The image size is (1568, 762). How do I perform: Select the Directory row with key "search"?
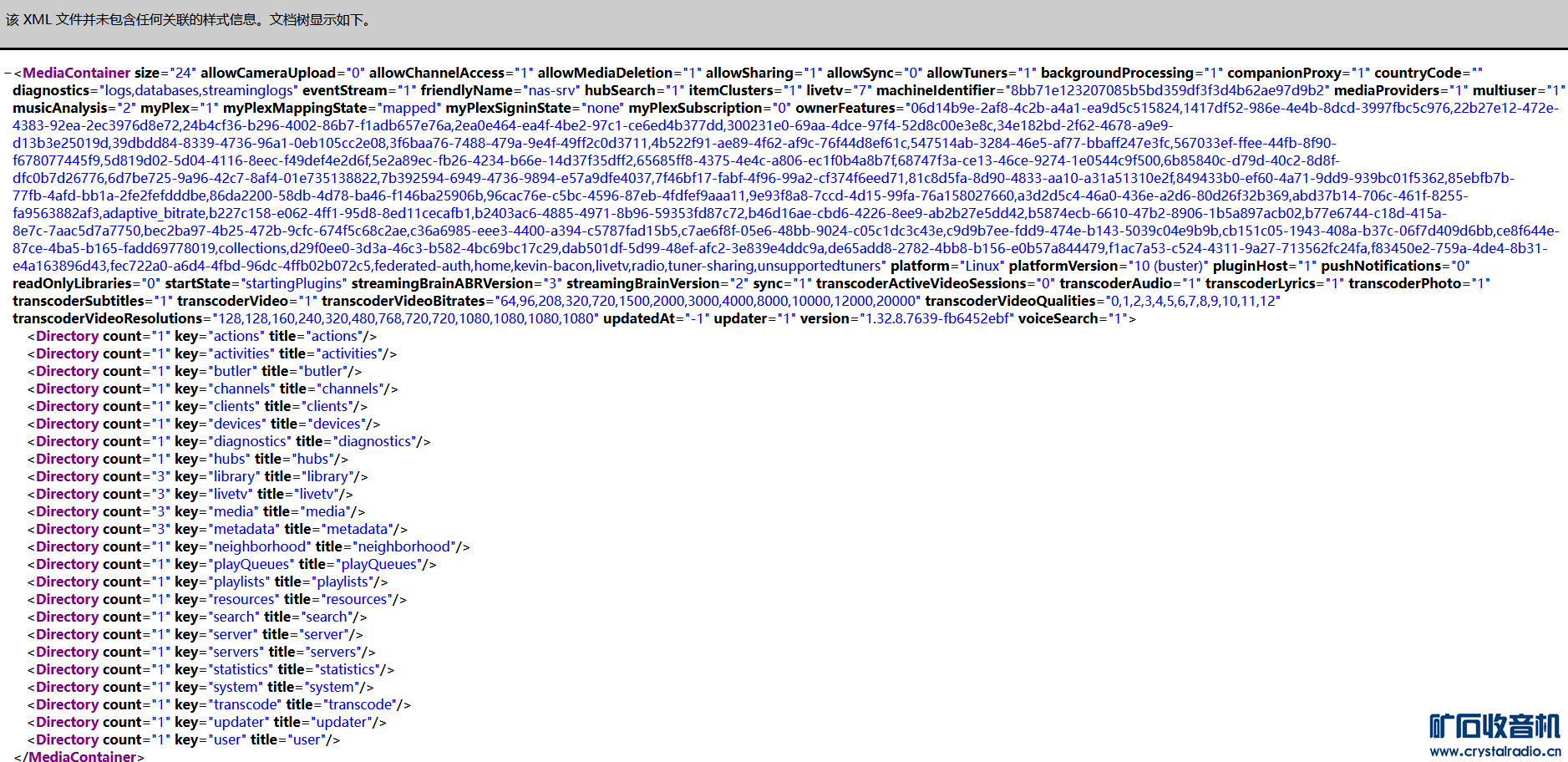pyautogui.click(x=197, y=617)
